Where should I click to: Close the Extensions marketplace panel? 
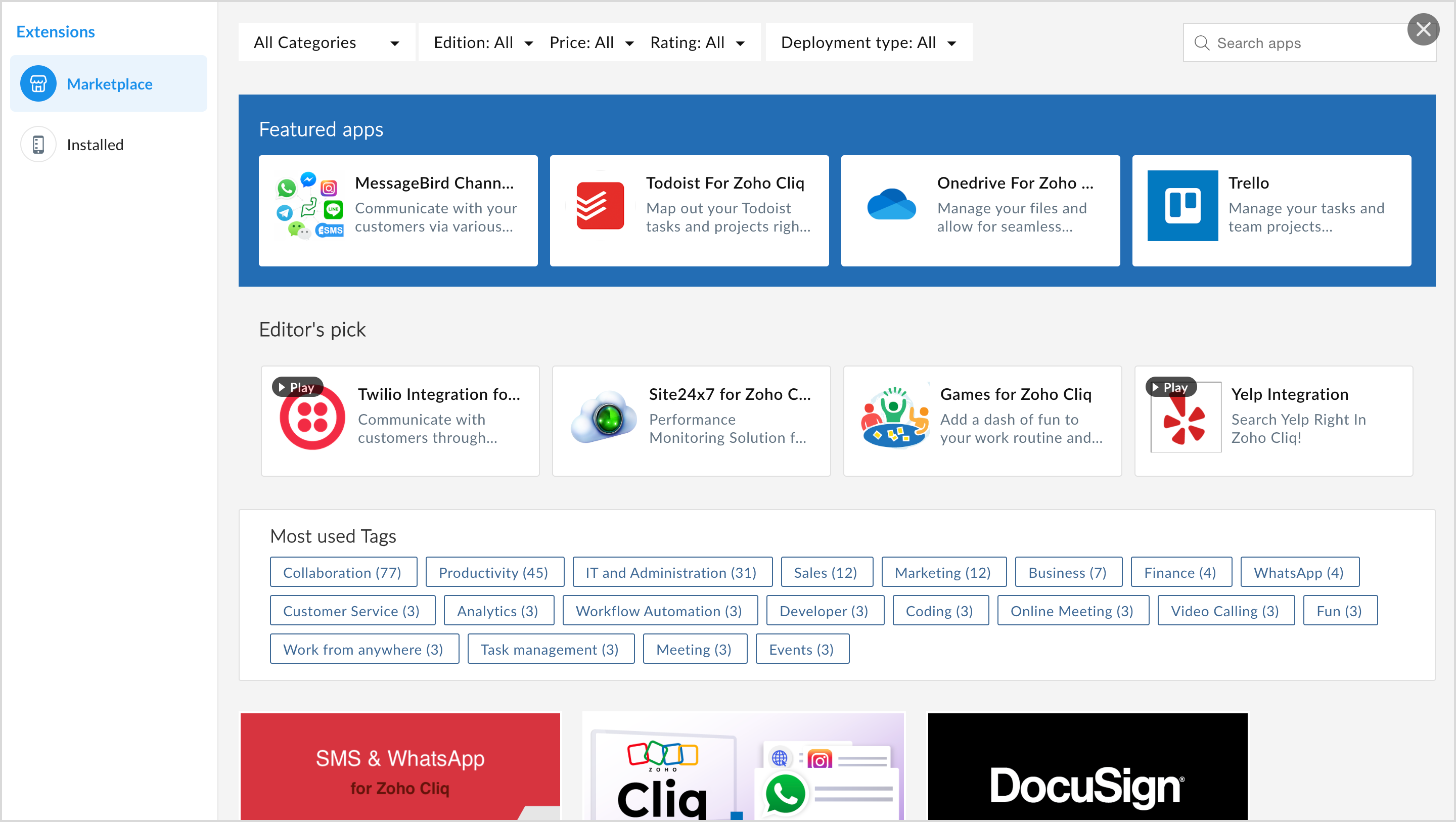pyautogui.click(x=1423, y=29)
